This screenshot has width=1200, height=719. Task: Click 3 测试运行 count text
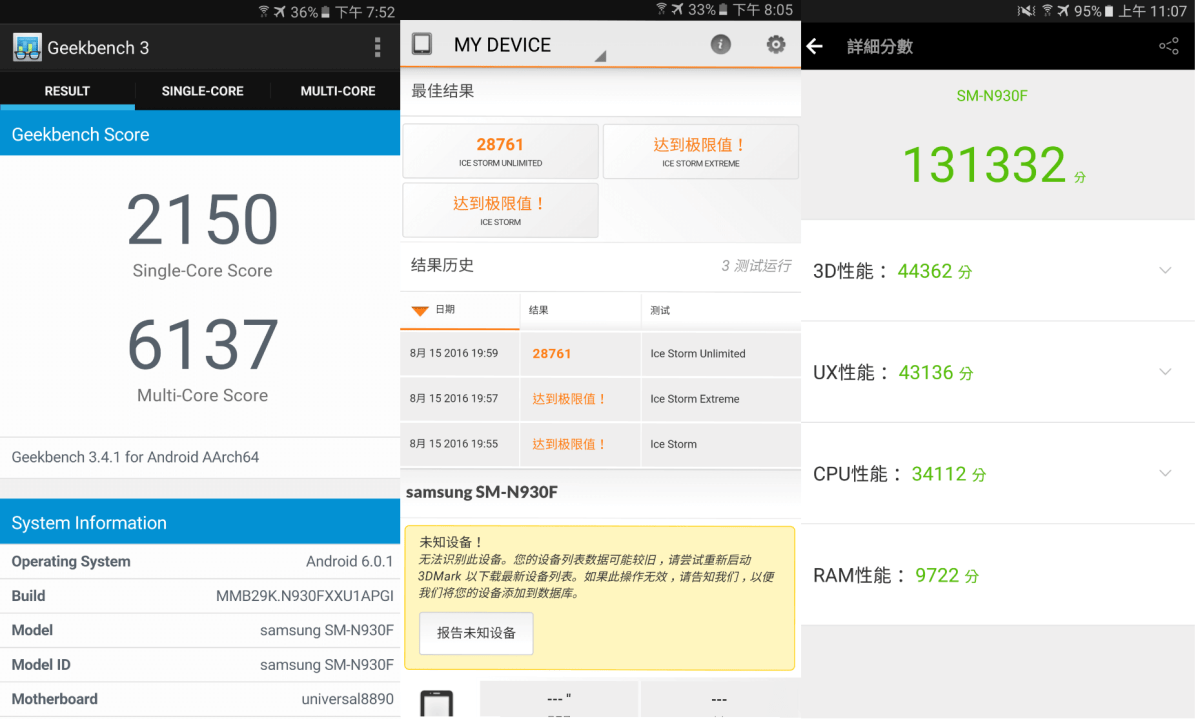pos(756,265)
